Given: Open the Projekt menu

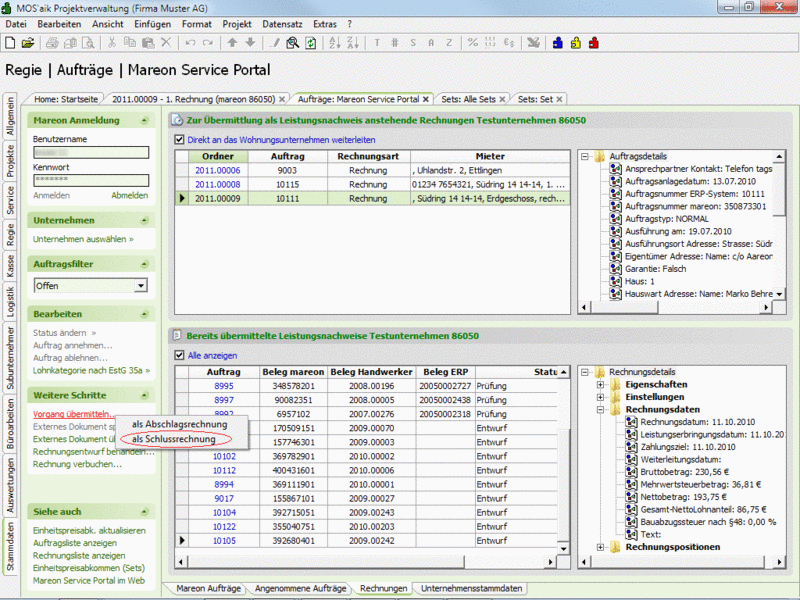Looking at the screenshot, I should 237,24.
